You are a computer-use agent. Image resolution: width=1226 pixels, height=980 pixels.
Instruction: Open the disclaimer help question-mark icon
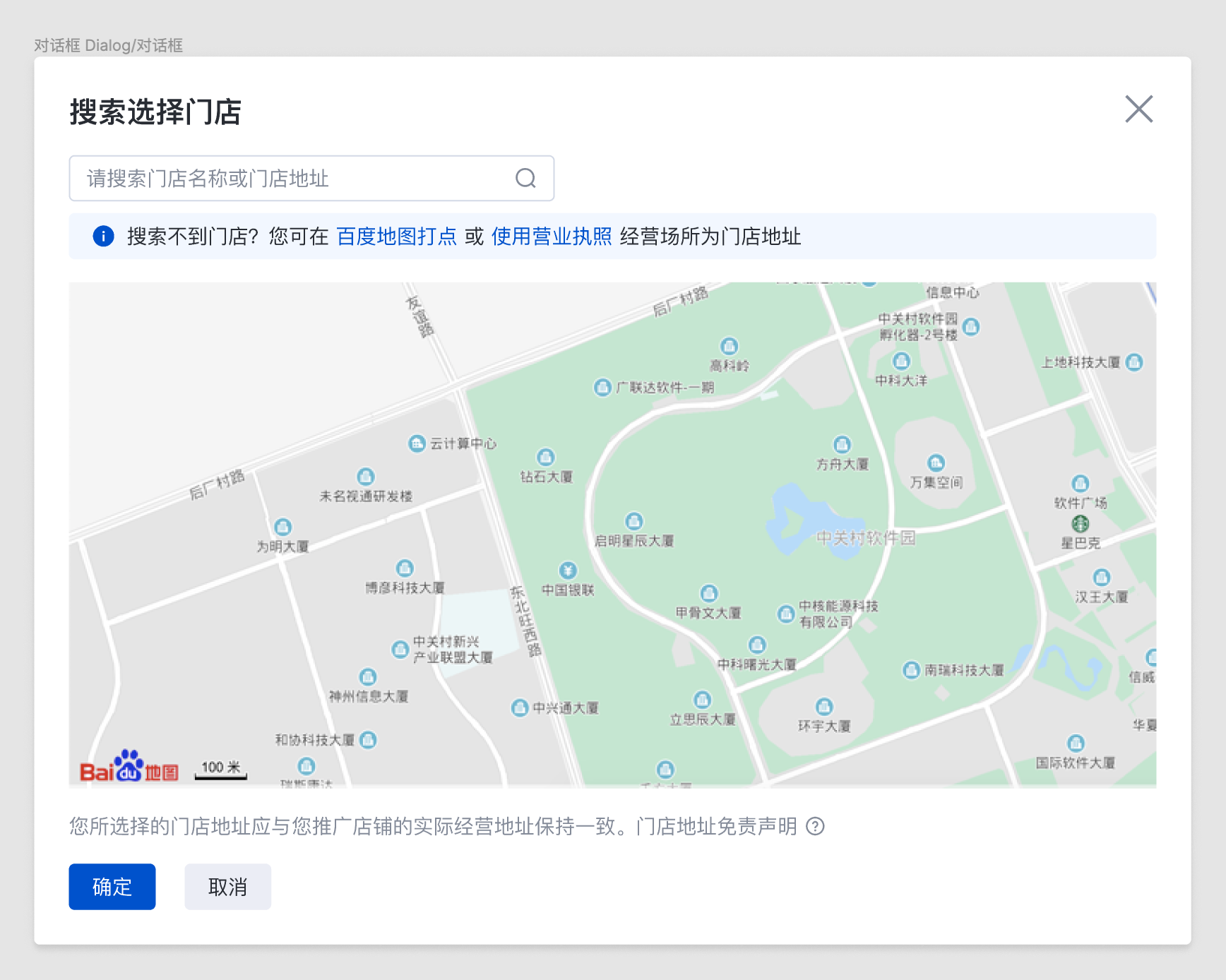[816, 826]
